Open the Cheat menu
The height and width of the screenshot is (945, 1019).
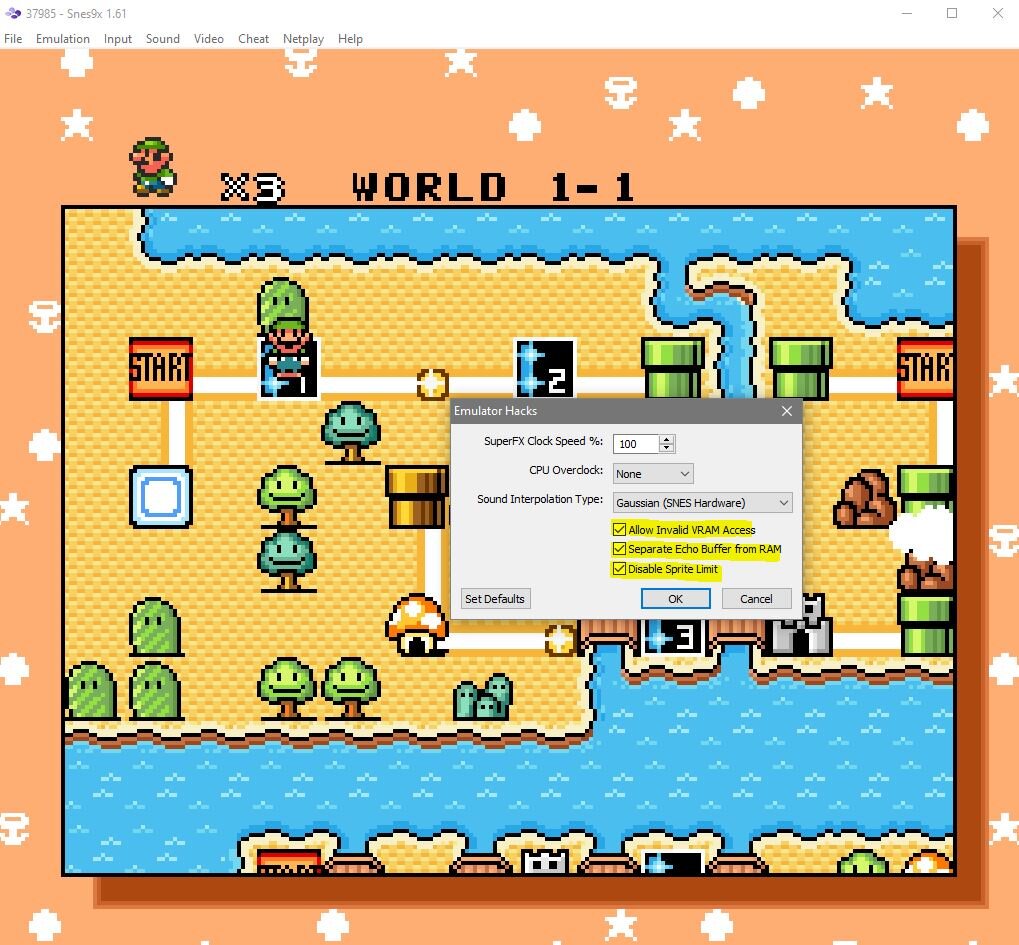253,39
